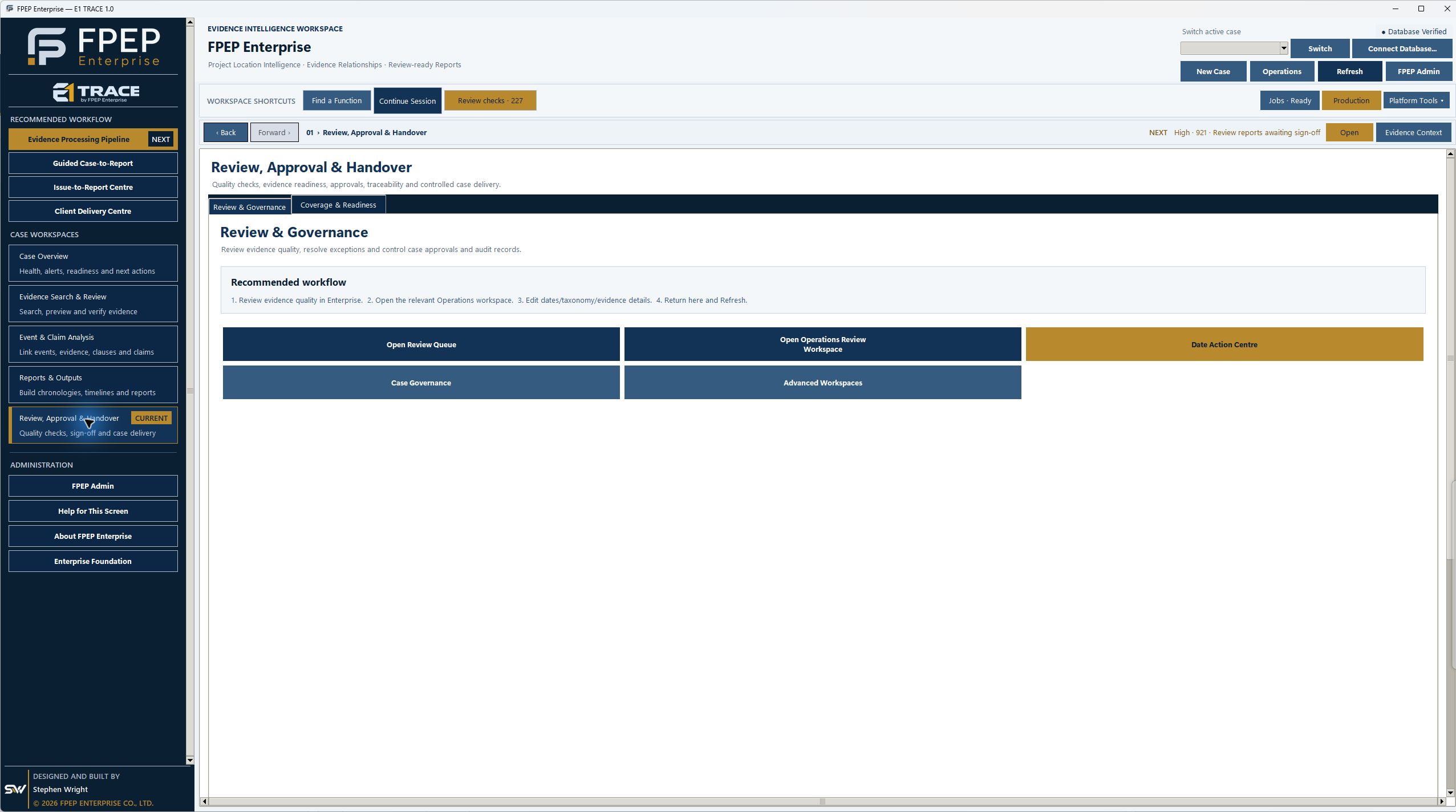Go to Evidence Search & Review workspace
The width and height of the screenshot is (1456, 812).
click(x=93, y=304)
